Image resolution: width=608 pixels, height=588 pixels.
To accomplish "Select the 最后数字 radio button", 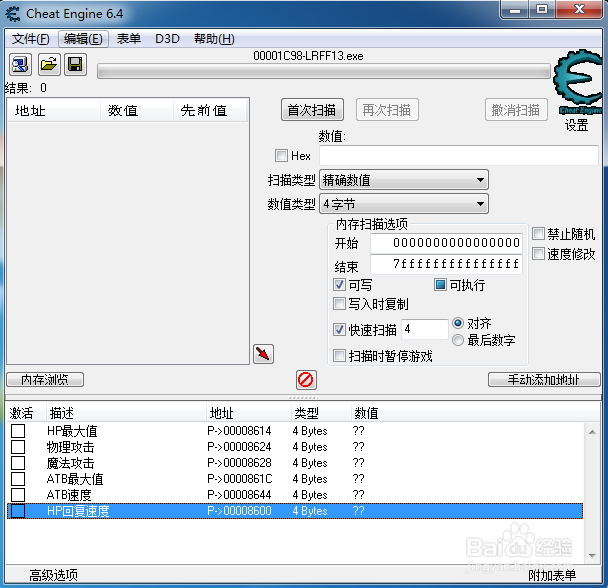I will [x=458, y=340].
